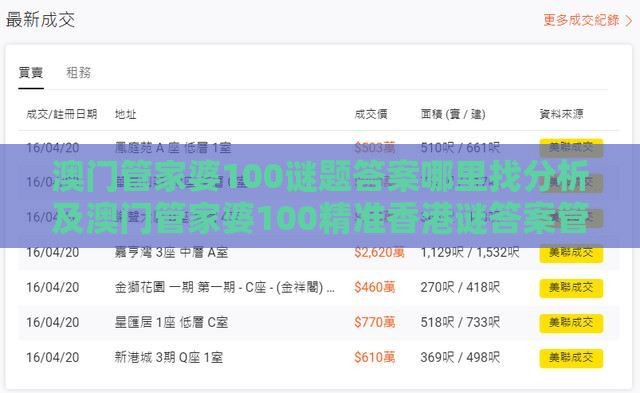Viewport: 640px width, 393px height.
Task: Open address 星匯居 1座 低層 C室
Action: pos(171,323)
